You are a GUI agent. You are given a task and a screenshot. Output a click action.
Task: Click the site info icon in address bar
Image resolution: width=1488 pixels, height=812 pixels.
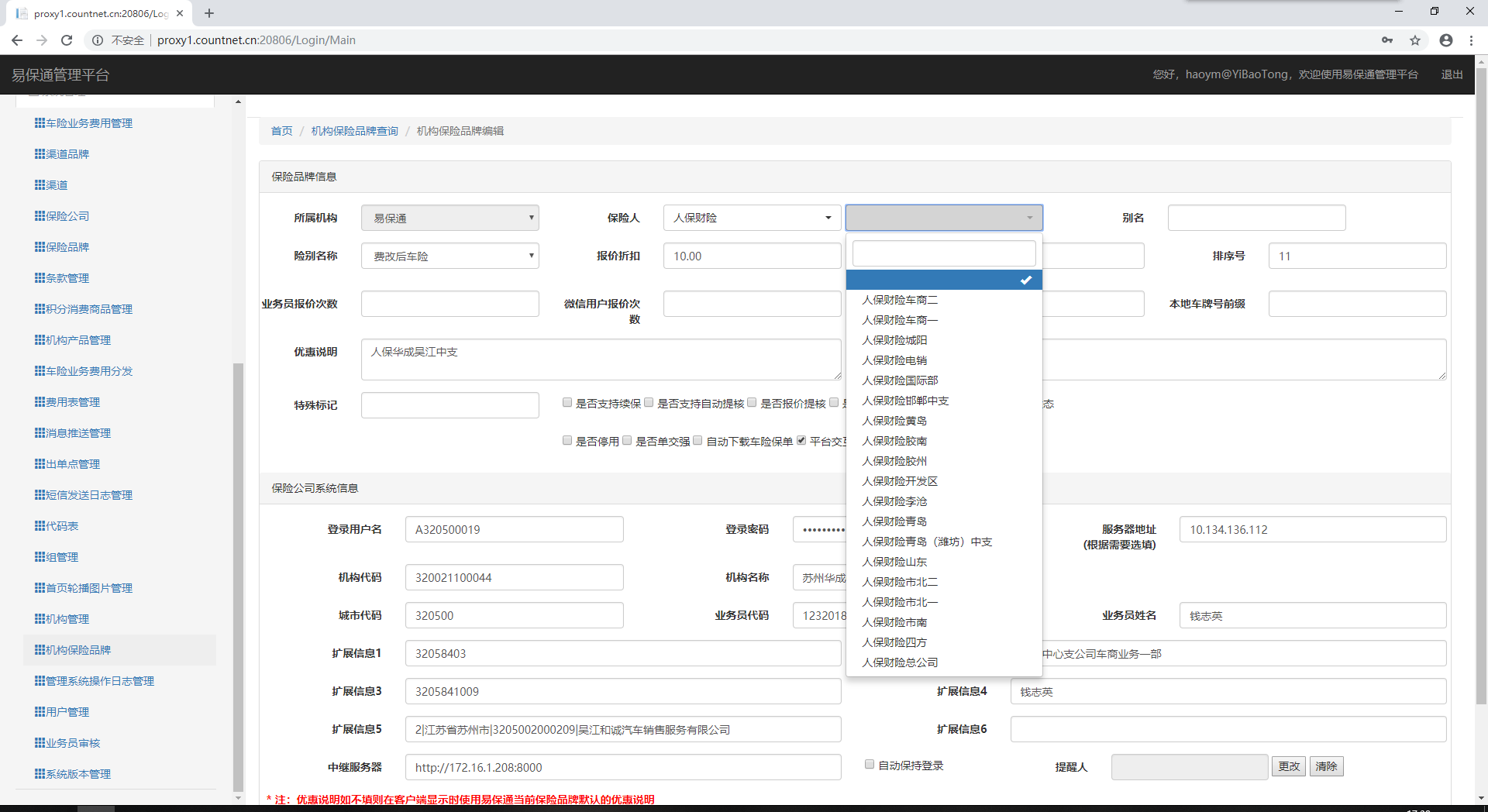[x=98, y=40]
